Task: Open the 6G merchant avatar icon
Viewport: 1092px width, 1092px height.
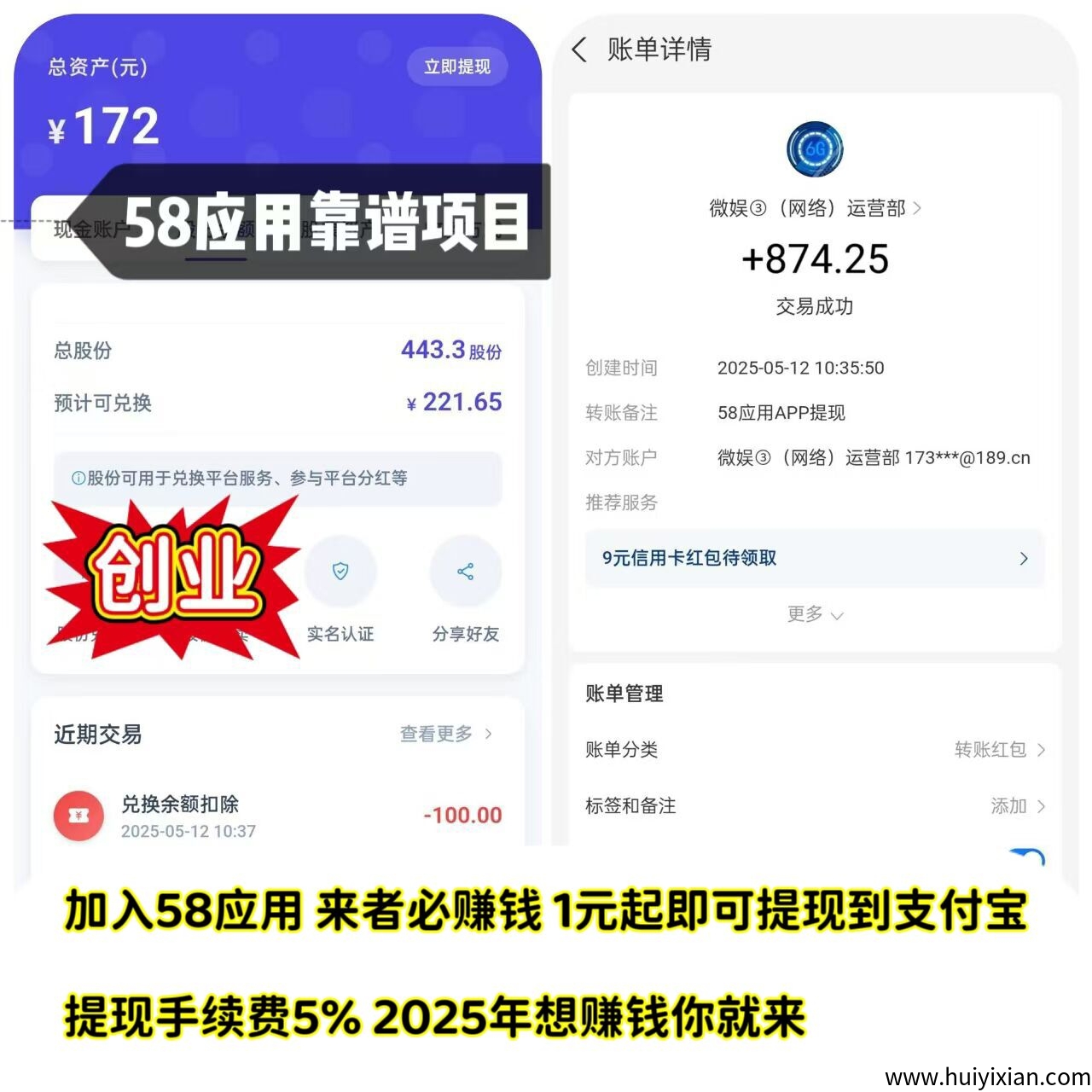Action: click(x=815, y=149)
